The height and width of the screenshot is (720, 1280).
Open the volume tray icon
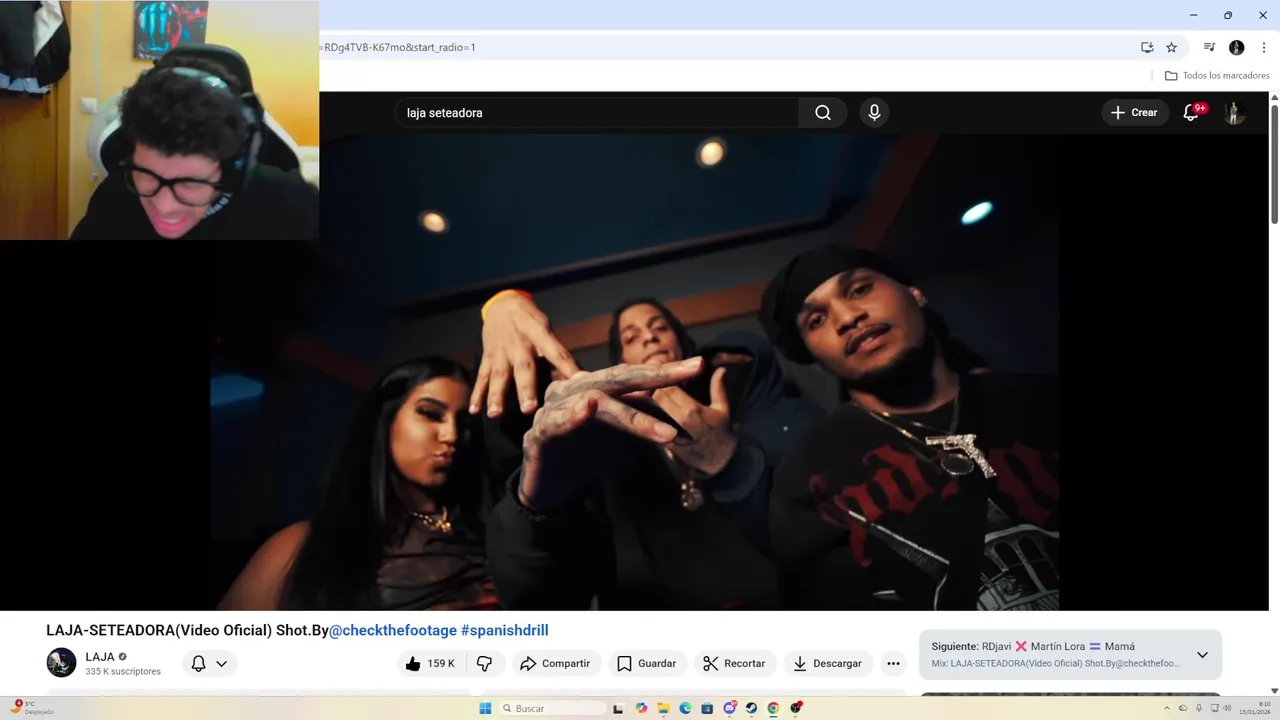1226,708
